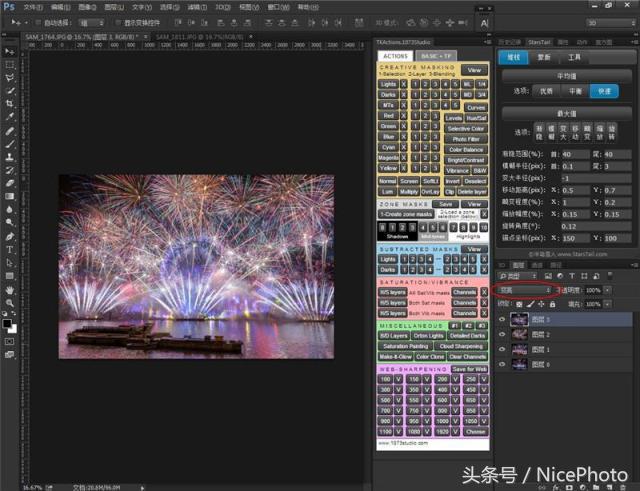The image size is (640, 491).
Task: Select the History Brush tool
Action: click(x=9, y=170)
